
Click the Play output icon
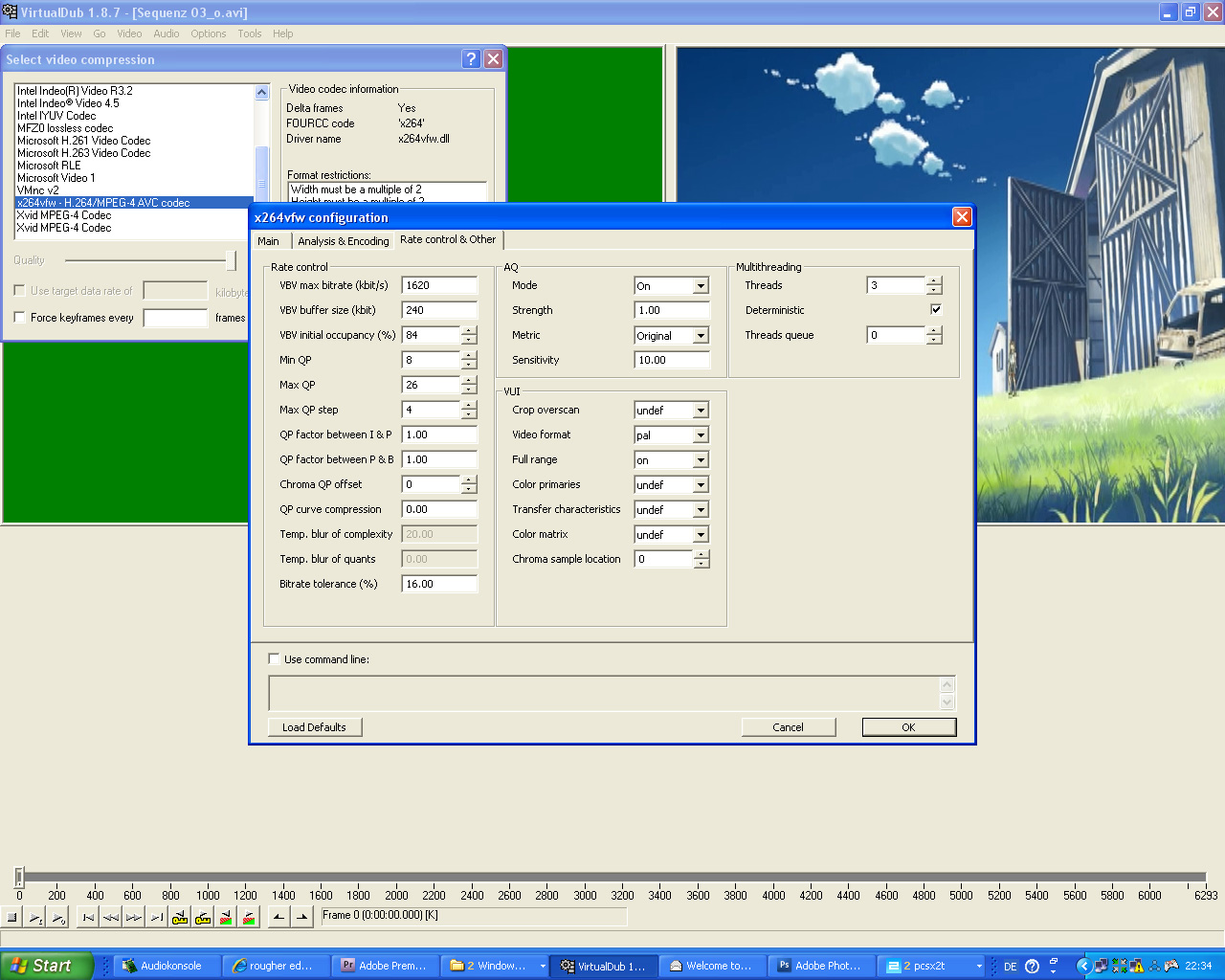pos(58,917)
